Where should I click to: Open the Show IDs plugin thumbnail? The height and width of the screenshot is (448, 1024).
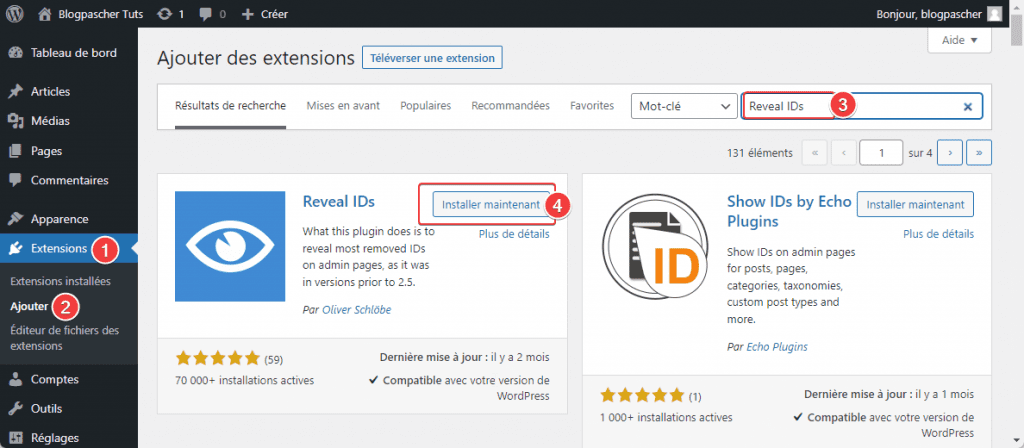(x=655, y=246)
